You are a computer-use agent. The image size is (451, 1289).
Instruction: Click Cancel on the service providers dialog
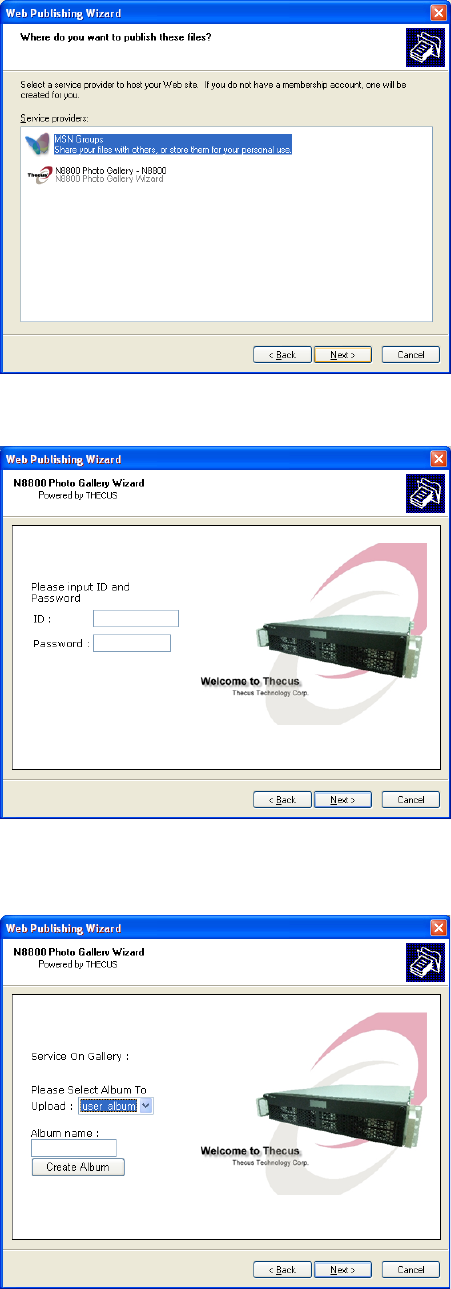[410, 354]
